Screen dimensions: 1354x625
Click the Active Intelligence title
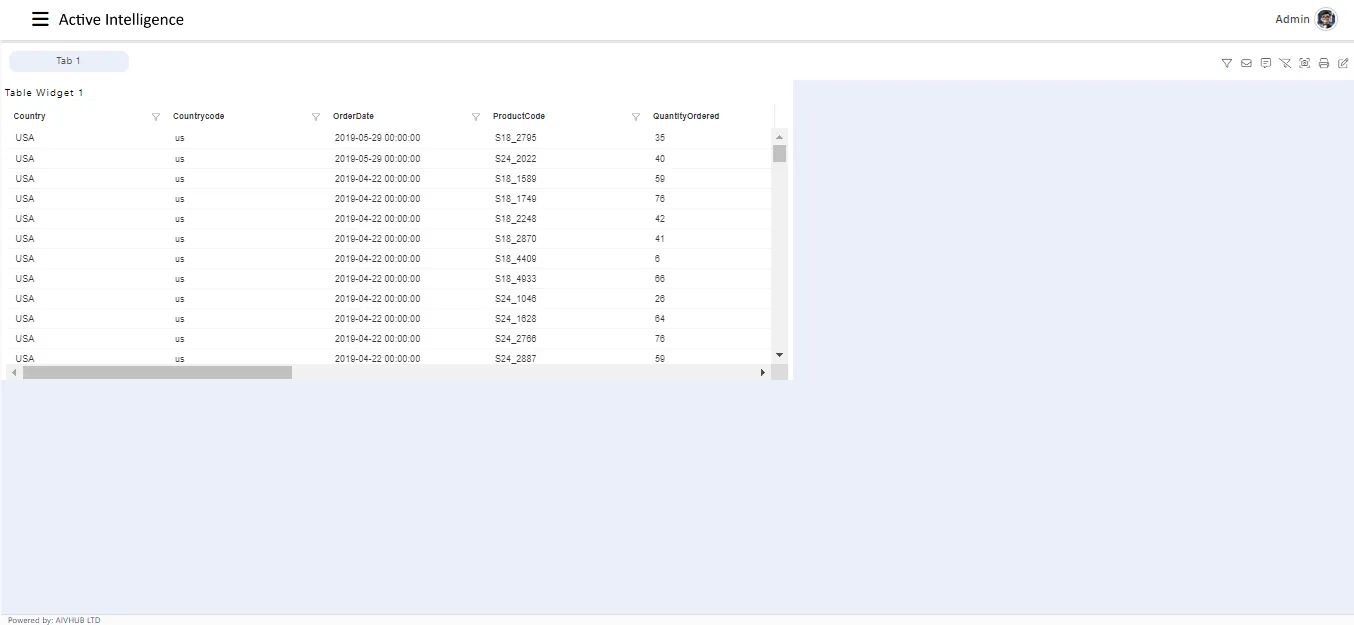coord(119,19)
